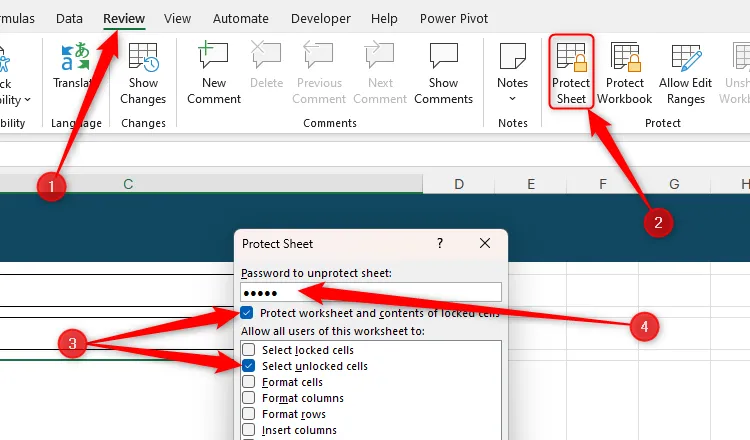Click the Protect Sheet icon

pos(571,72)
